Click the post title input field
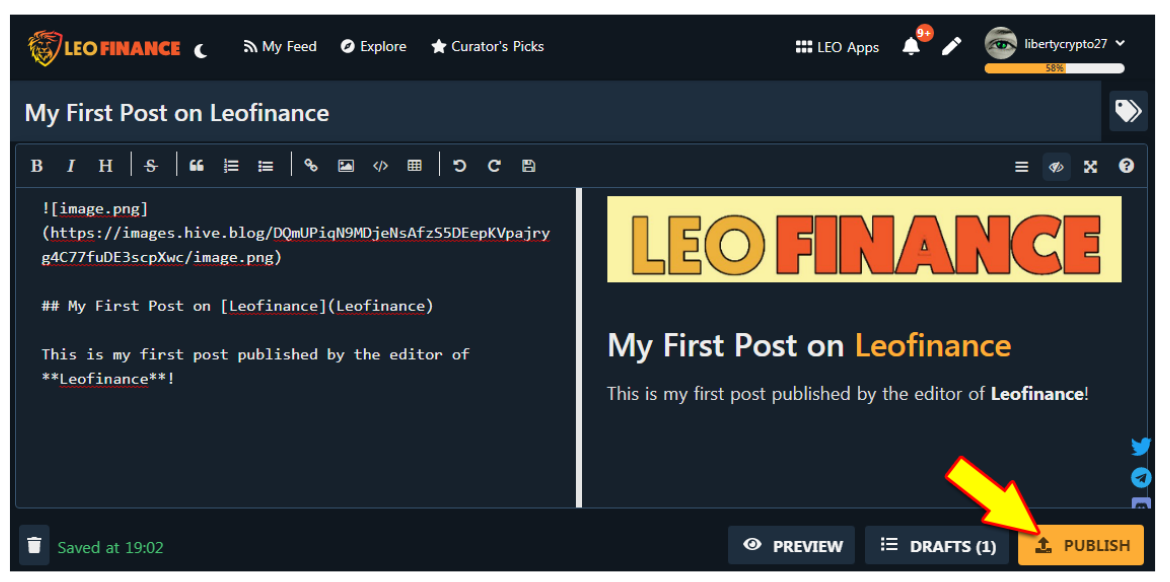 556,113
